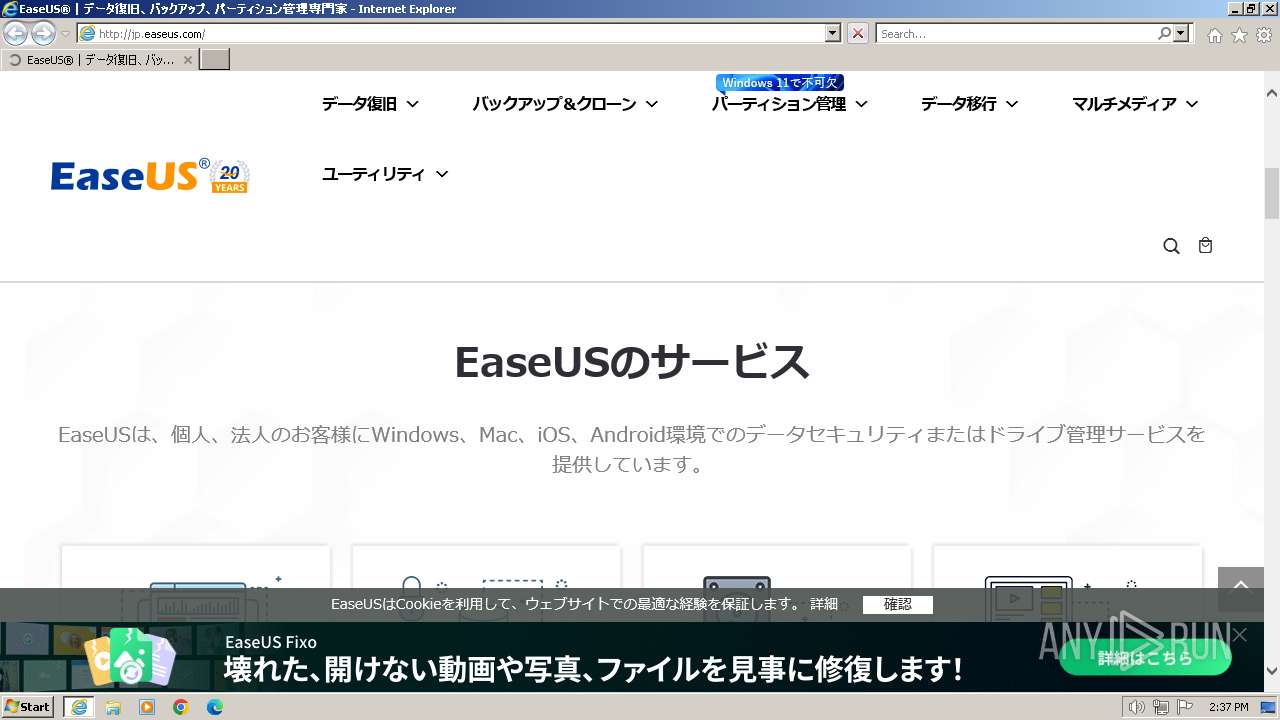Open the Favorites star icon
This screenshot has height=720, width=1280.
coord(1239,35)
